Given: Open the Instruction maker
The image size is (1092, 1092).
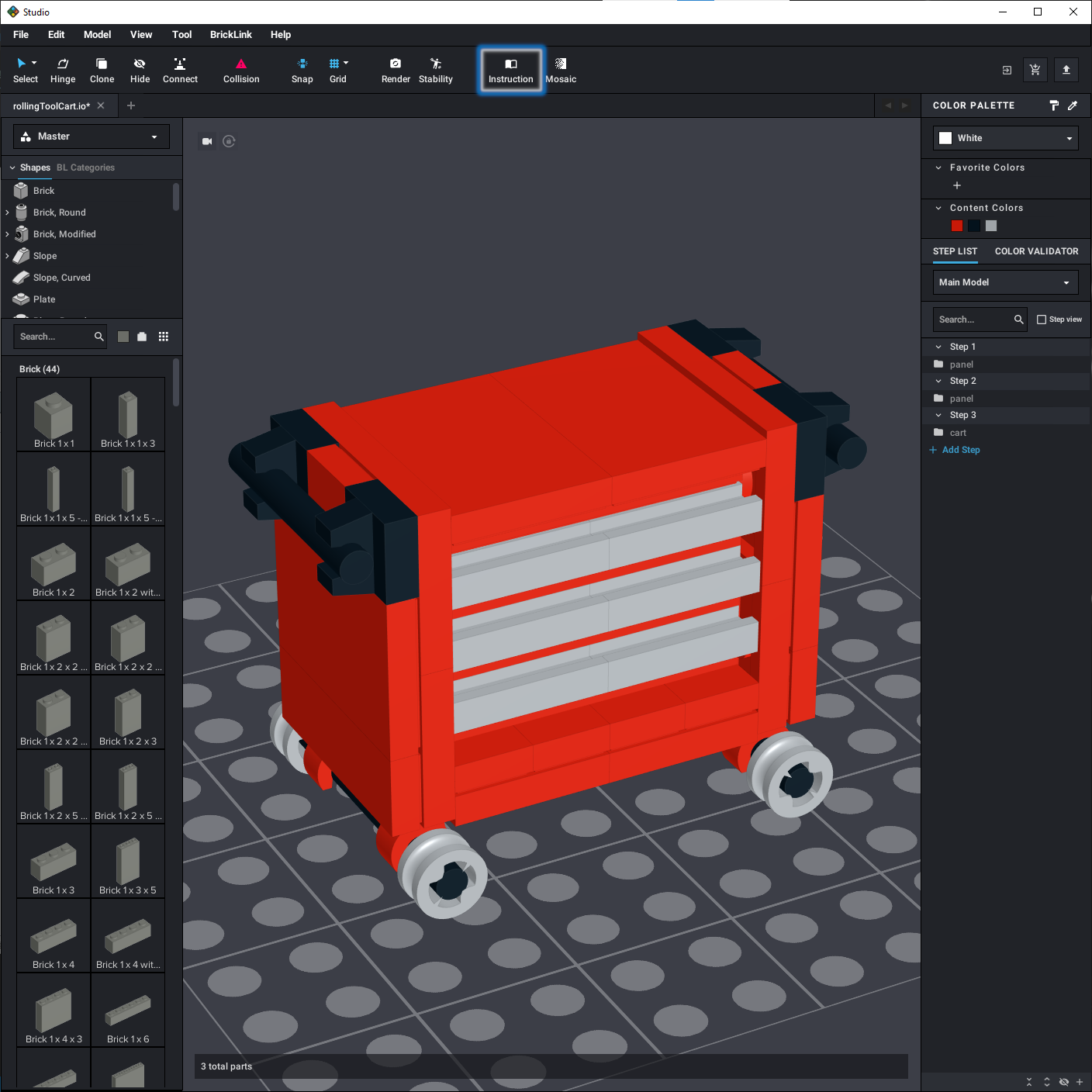Looking at the screenshot, I should tap(511, 71).
